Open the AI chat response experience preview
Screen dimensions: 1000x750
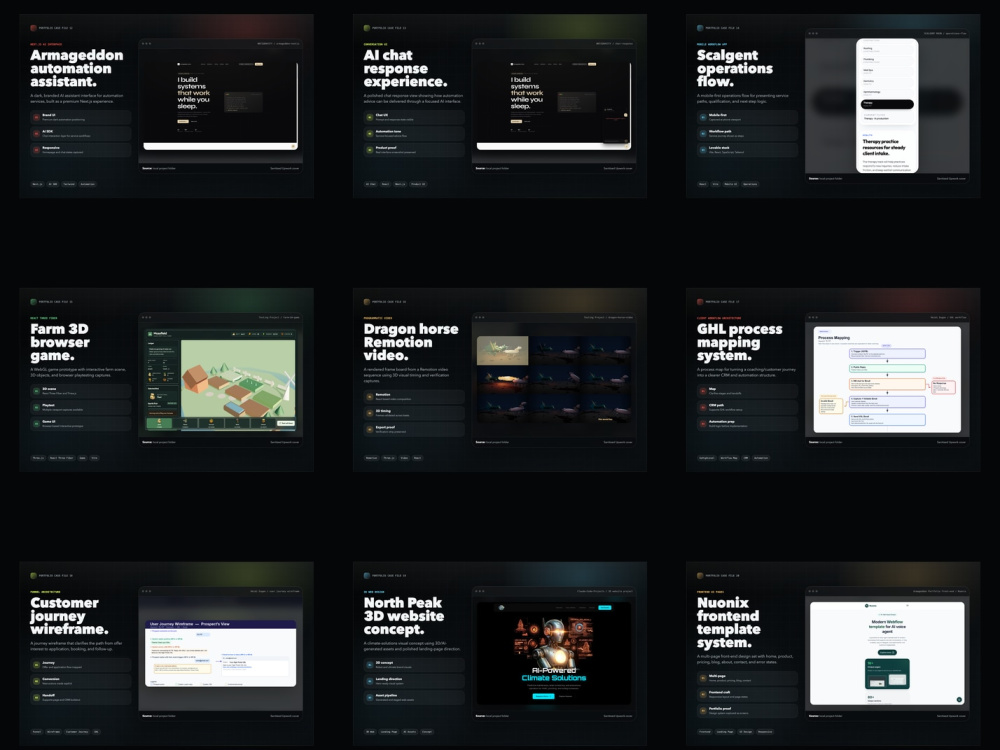pyautogui.click(x=554, y=105)
